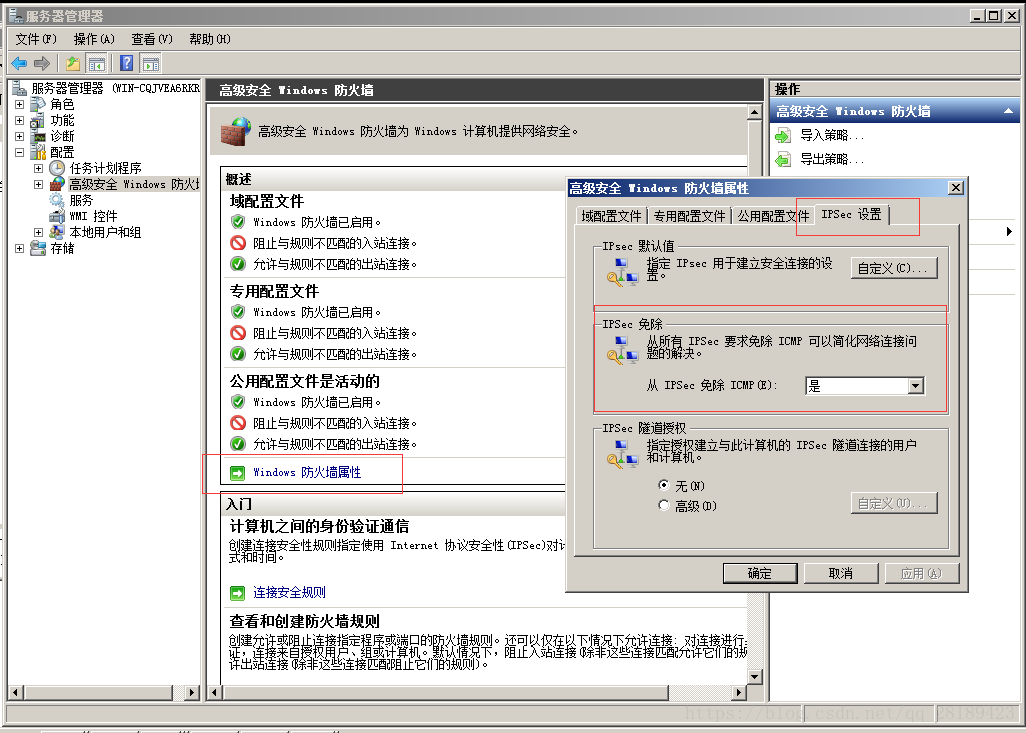Select 服务器管理器 root tree item
Screen dimensions: 1026x733
[x=115, y=88]
